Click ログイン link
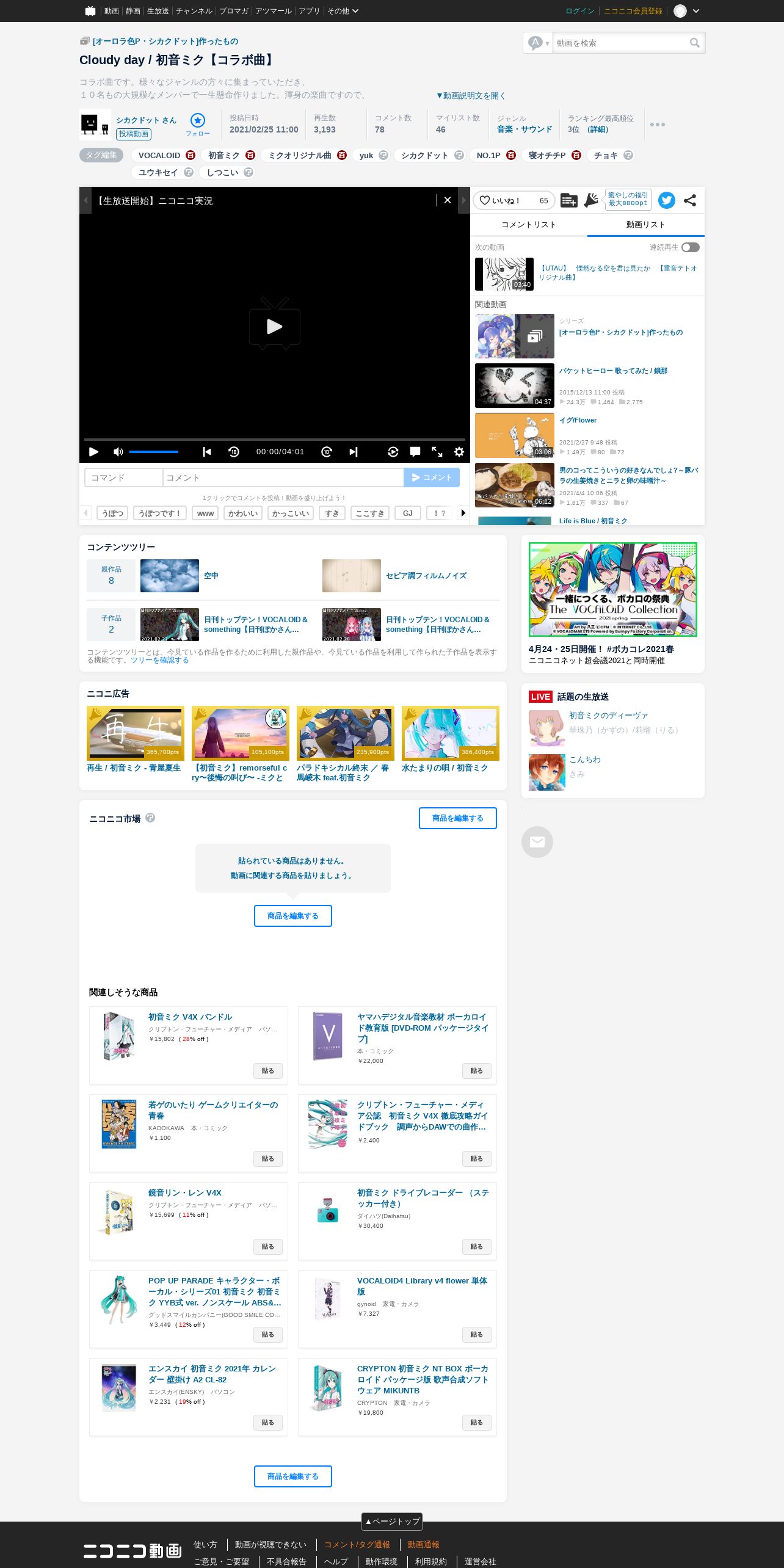 point(580,11)
